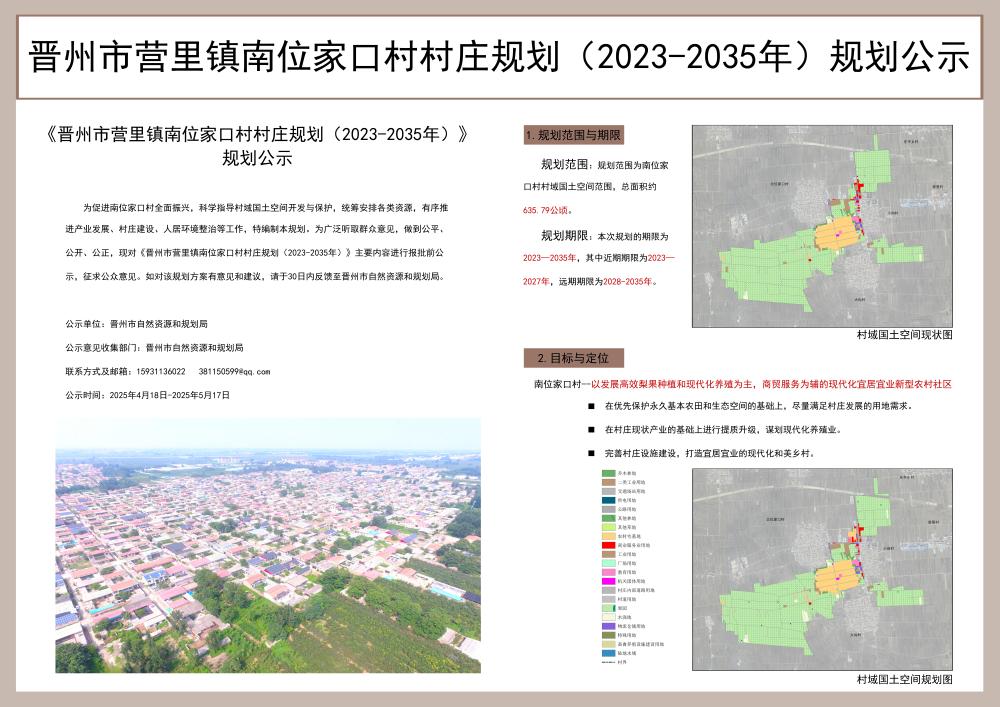The height and width of the screenshot is (707, 1000).
Task: Click the '2.目标与定位' section header
Action: (573, 358)
